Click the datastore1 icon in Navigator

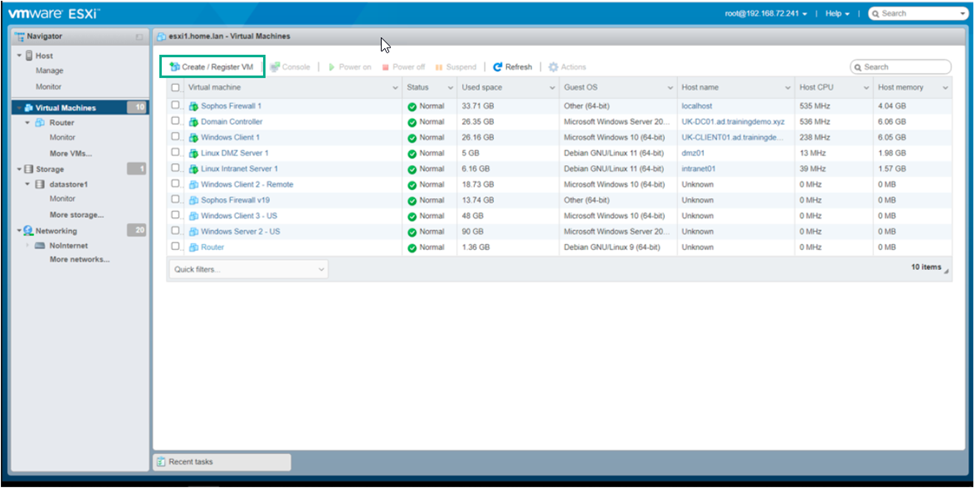pyautogui.click(x=40, y=184)
